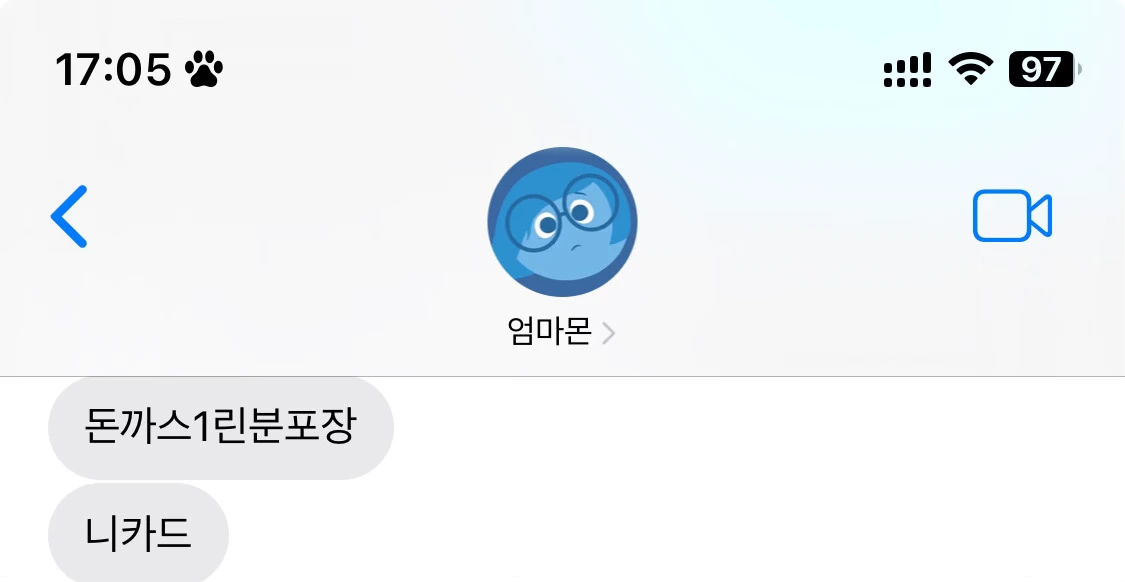This screenshot has width=1125, height=582.
Task: Tap empty conversation area beside 니카드
Action: [x=674, y=533]
